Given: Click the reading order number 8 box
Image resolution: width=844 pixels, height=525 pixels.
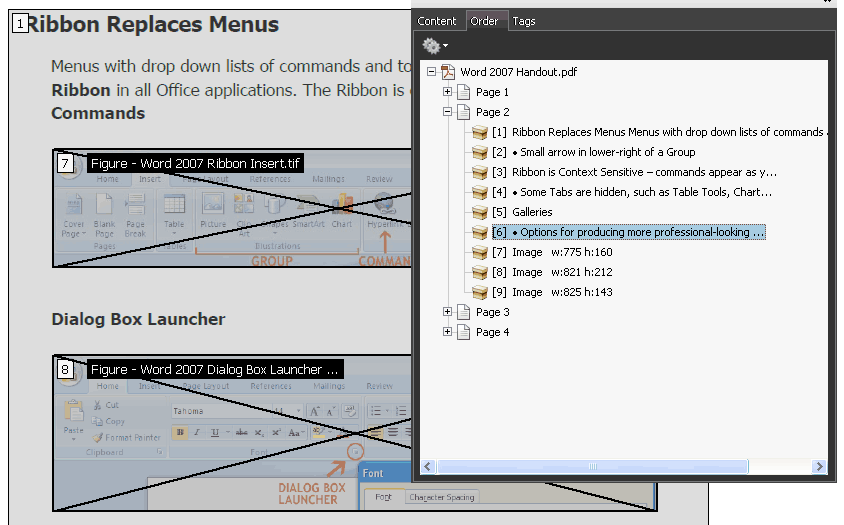Looking at the screenshot, I should click(x=65, y=369).
